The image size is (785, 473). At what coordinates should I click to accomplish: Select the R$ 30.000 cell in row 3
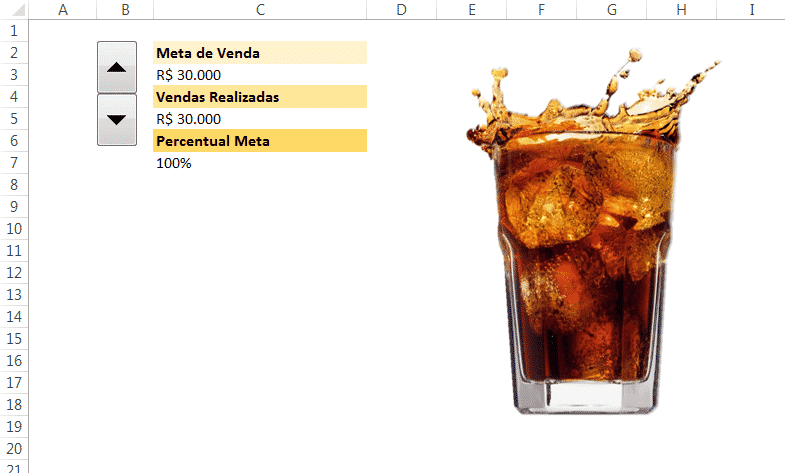click(260, 75)
